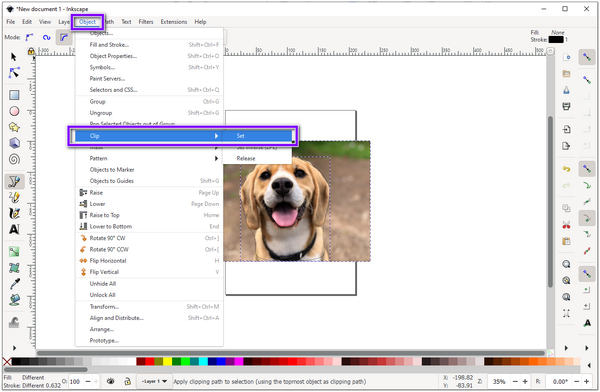
Task: Select the Ellipse tool
Action: point(14,111)
